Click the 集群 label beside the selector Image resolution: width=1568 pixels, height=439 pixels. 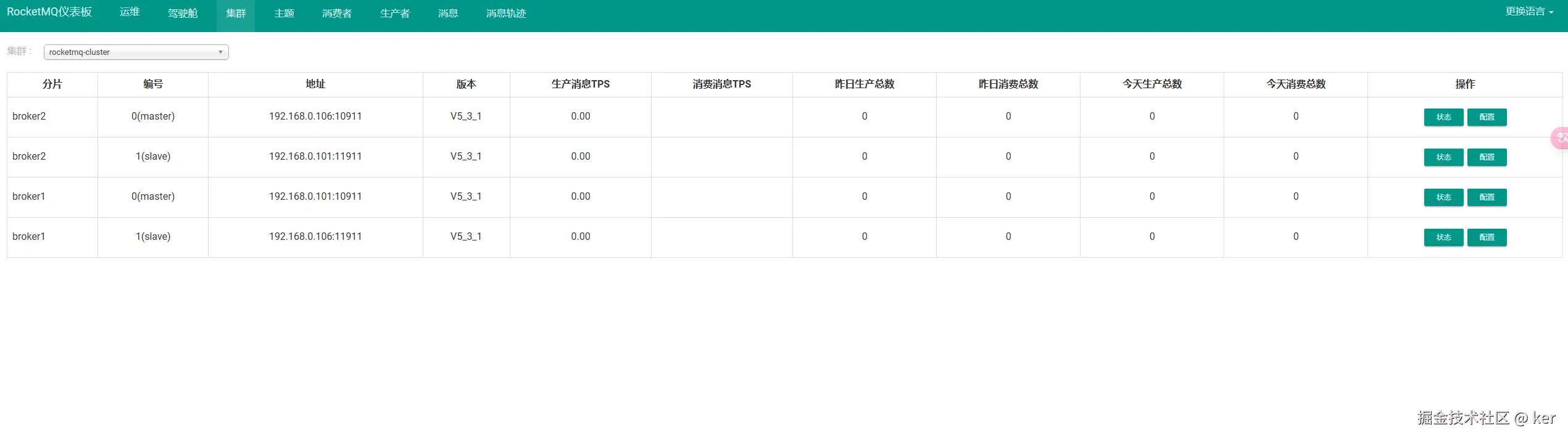[19, 51]
